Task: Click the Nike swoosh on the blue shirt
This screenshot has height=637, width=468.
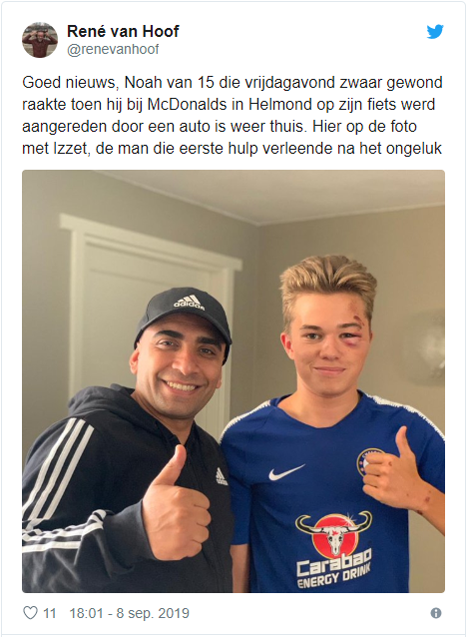Action: 286,472
